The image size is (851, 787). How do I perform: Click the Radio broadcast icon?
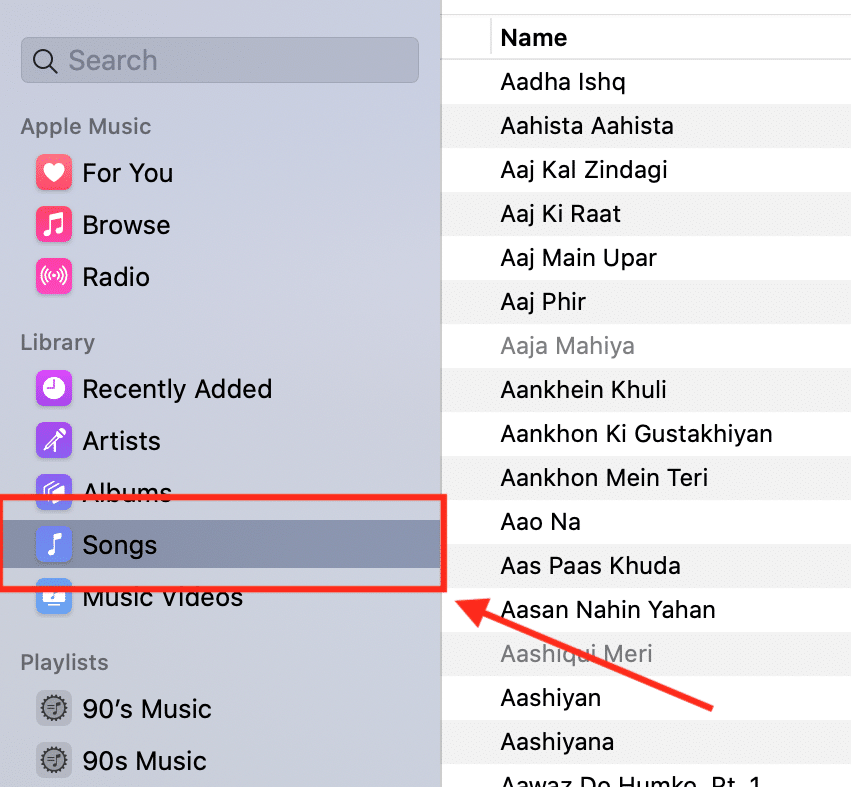pyautogui.click(x=53, y=277)
